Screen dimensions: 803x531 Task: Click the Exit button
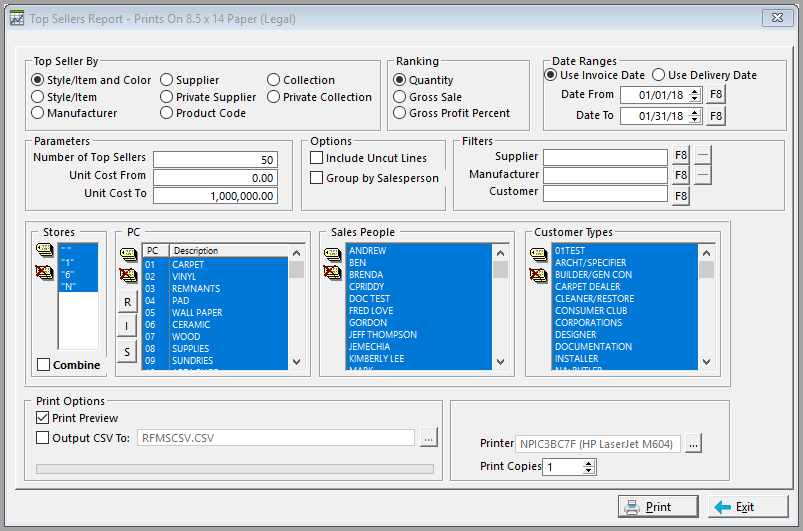748,507
